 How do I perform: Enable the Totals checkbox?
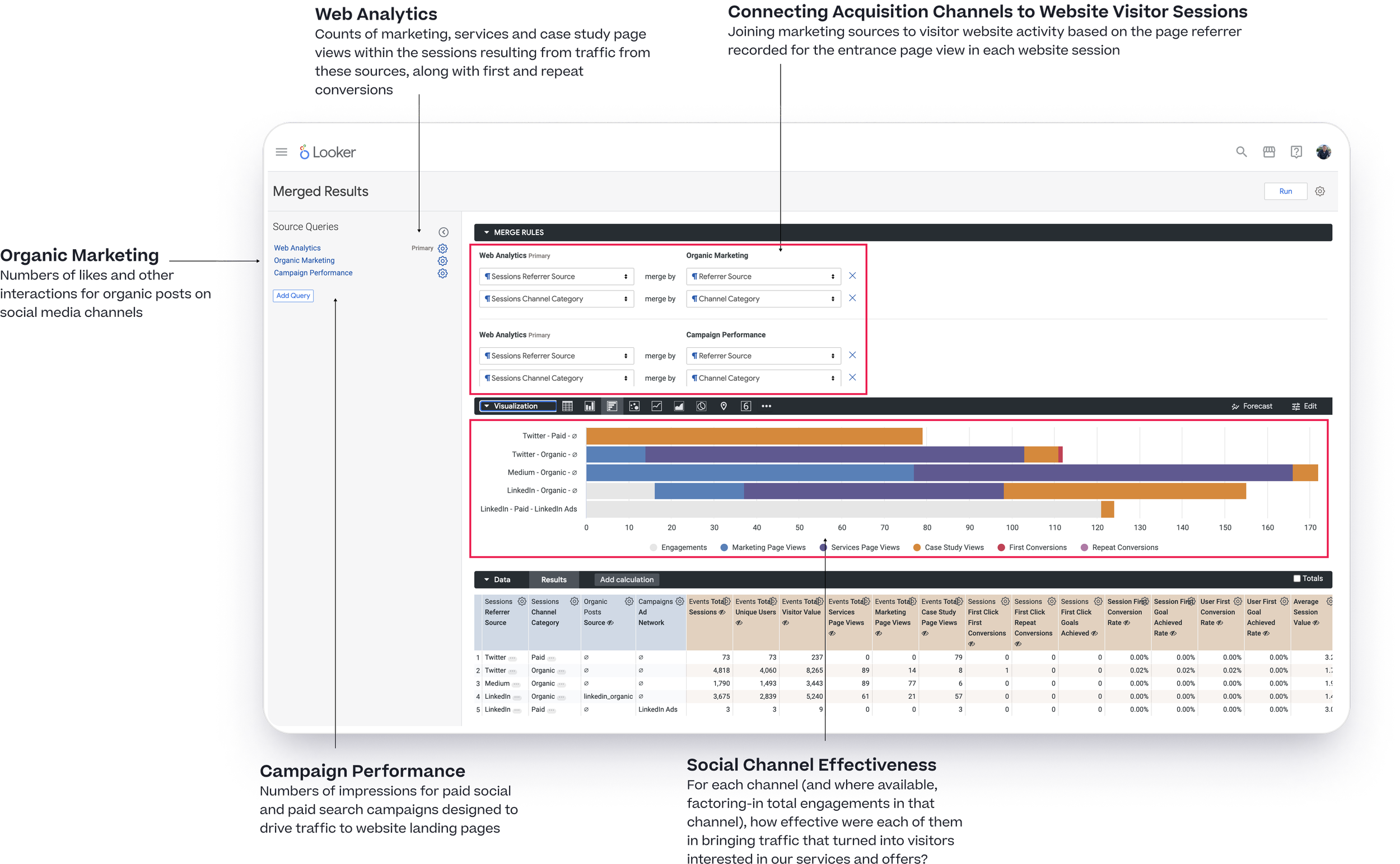1296,578
